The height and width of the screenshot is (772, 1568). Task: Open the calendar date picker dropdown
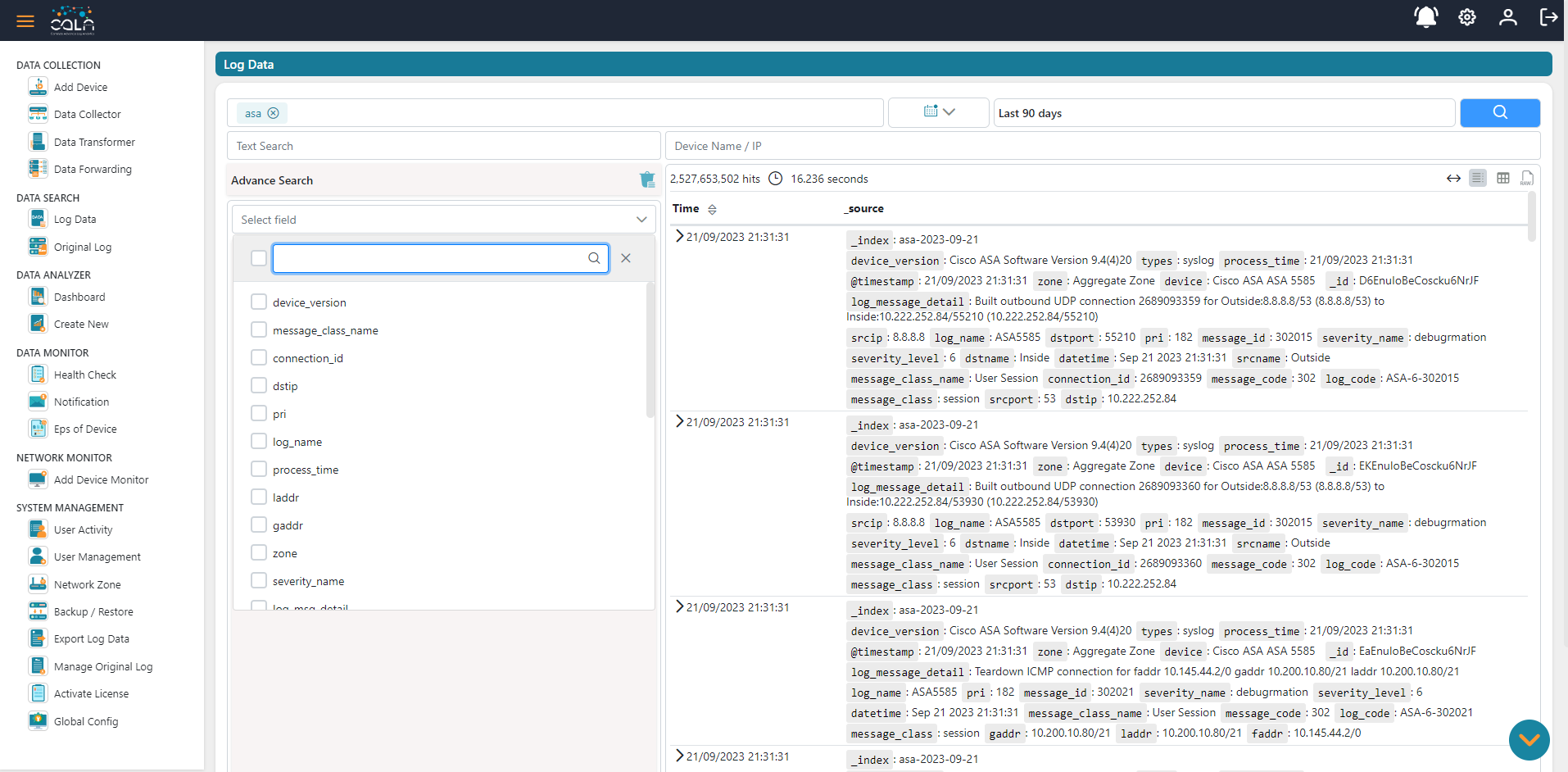[x=938, y=112]
